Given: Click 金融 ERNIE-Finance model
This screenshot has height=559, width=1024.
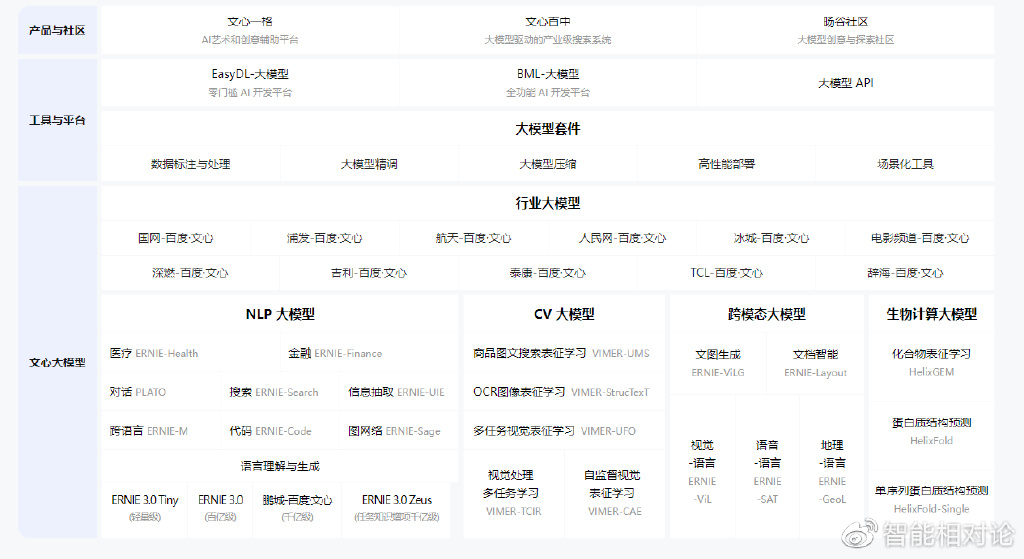Looking at the screenshot, I should point(369,353).
